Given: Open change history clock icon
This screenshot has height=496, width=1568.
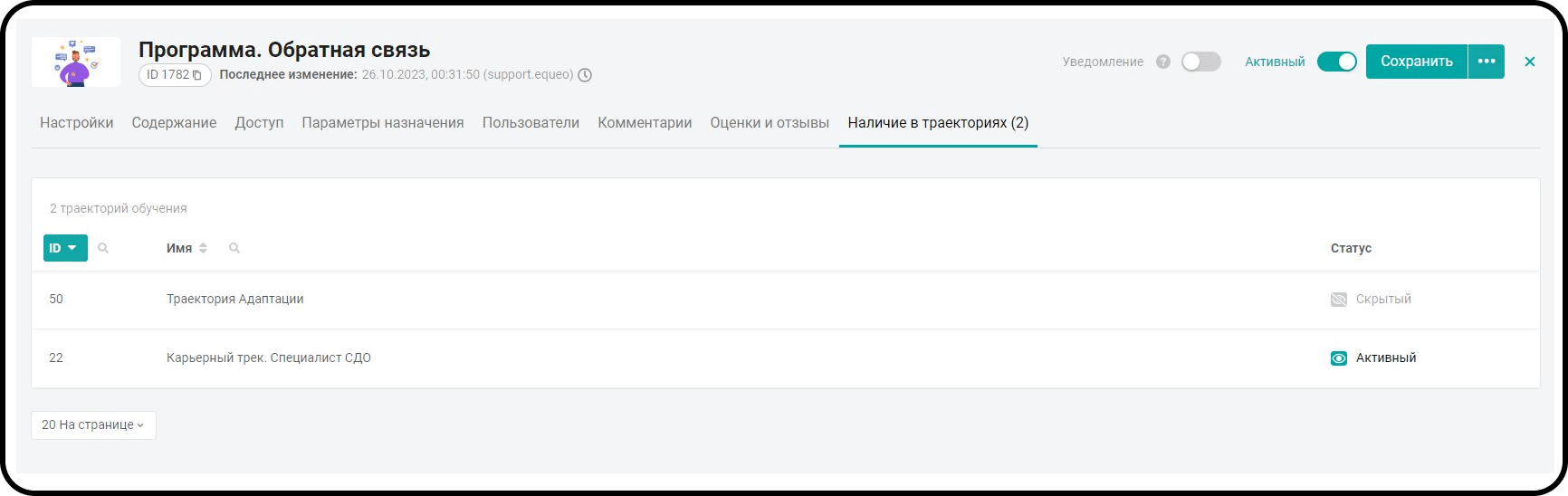Looking at the screenshot, I should pos(585,75).
